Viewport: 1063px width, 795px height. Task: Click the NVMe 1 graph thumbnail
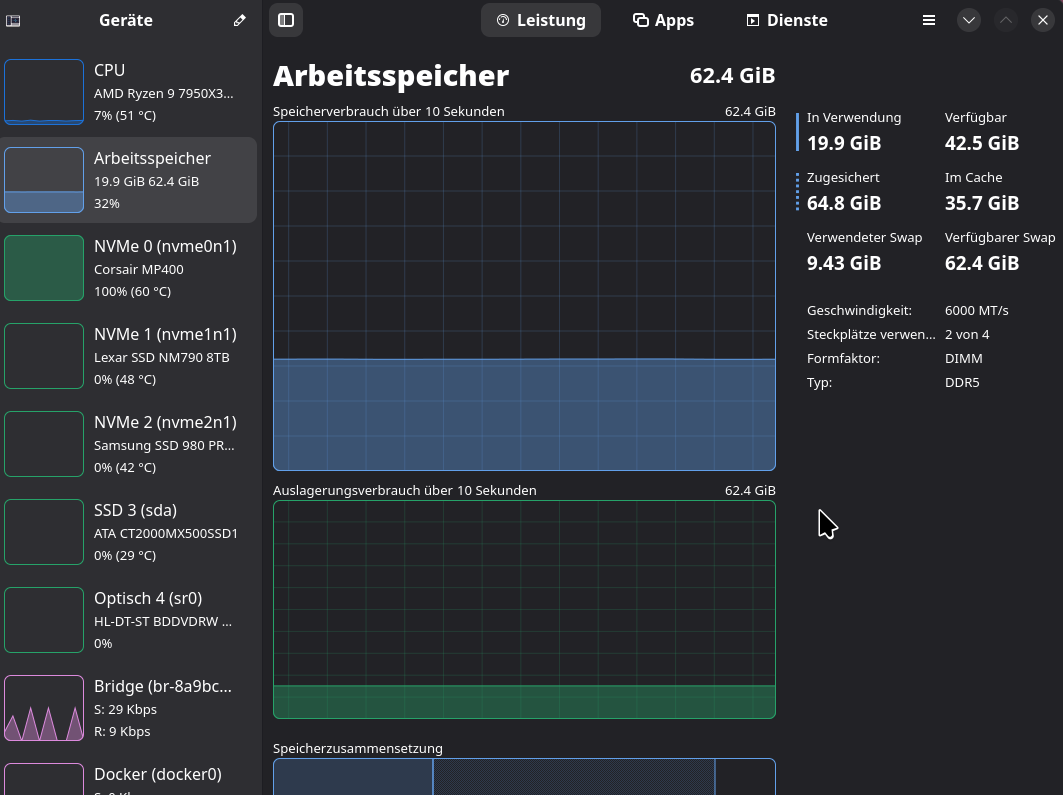pyautogui.click(x=44, y=356)
